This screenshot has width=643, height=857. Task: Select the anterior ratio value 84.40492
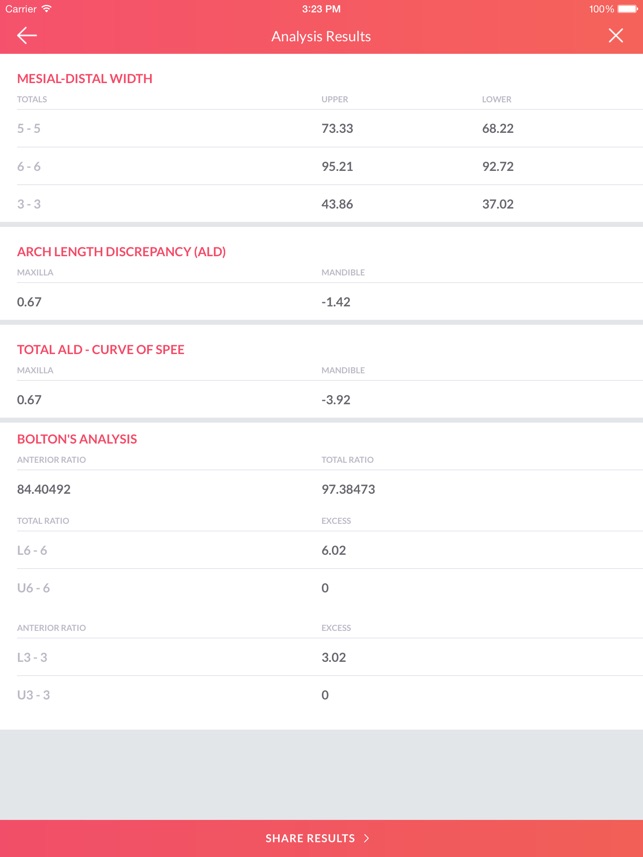coord(46,491)
